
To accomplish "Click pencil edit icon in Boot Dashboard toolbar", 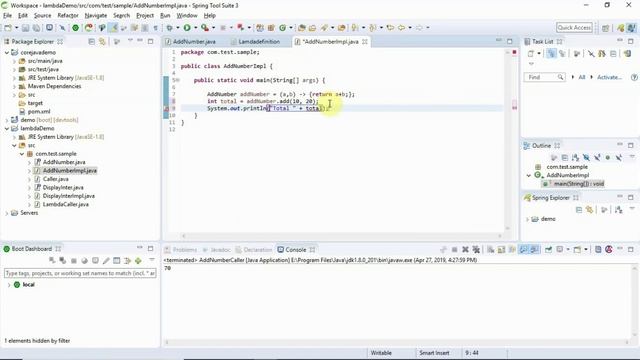I will pyautogui.click(x=106, y=261).
